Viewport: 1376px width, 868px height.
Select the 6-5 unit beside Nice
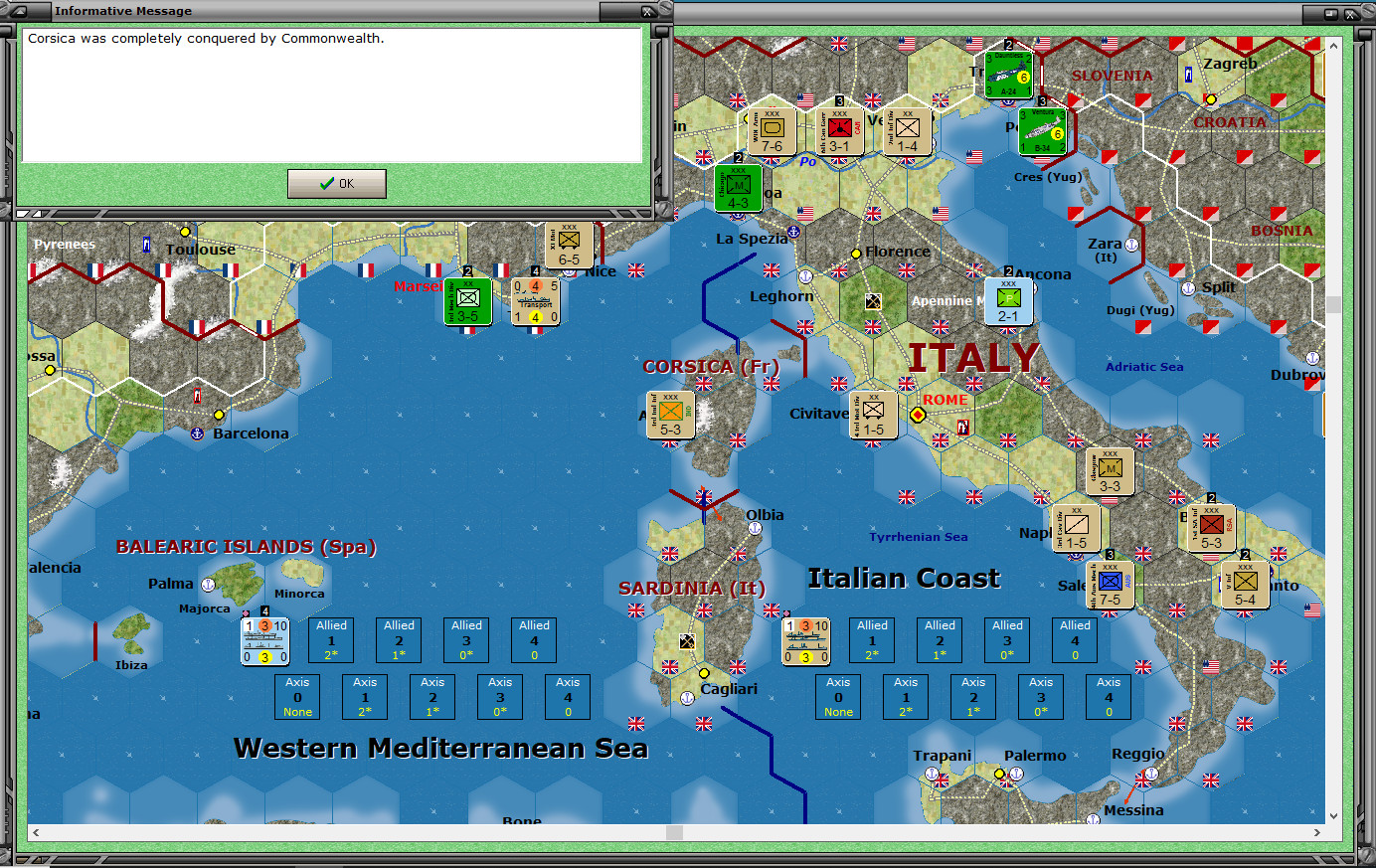(569, 245)
